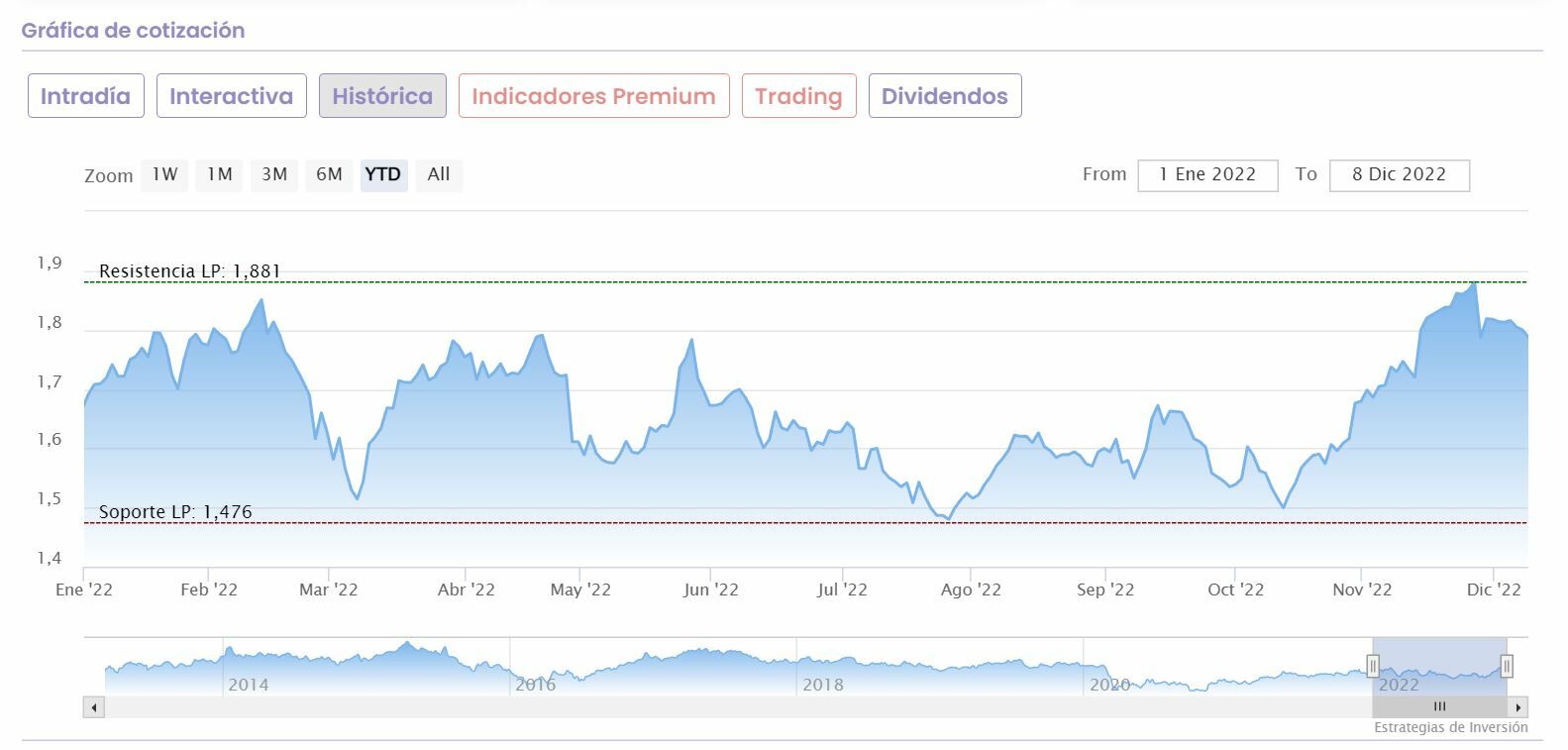
Task: Show All historical data range
Action: tap(439, 174)
